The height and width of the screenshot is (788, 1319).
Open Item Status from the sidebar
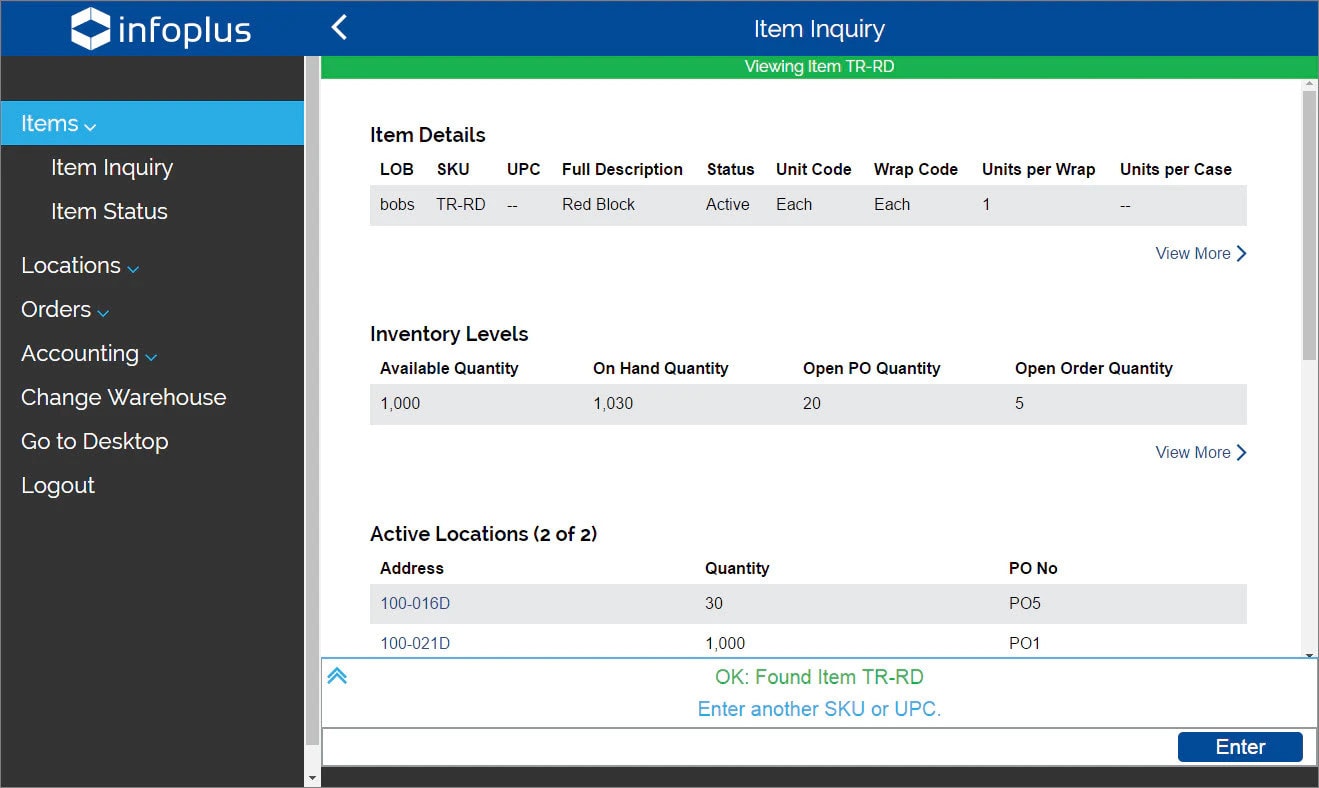pyautogui.click(x=108, y=211)
